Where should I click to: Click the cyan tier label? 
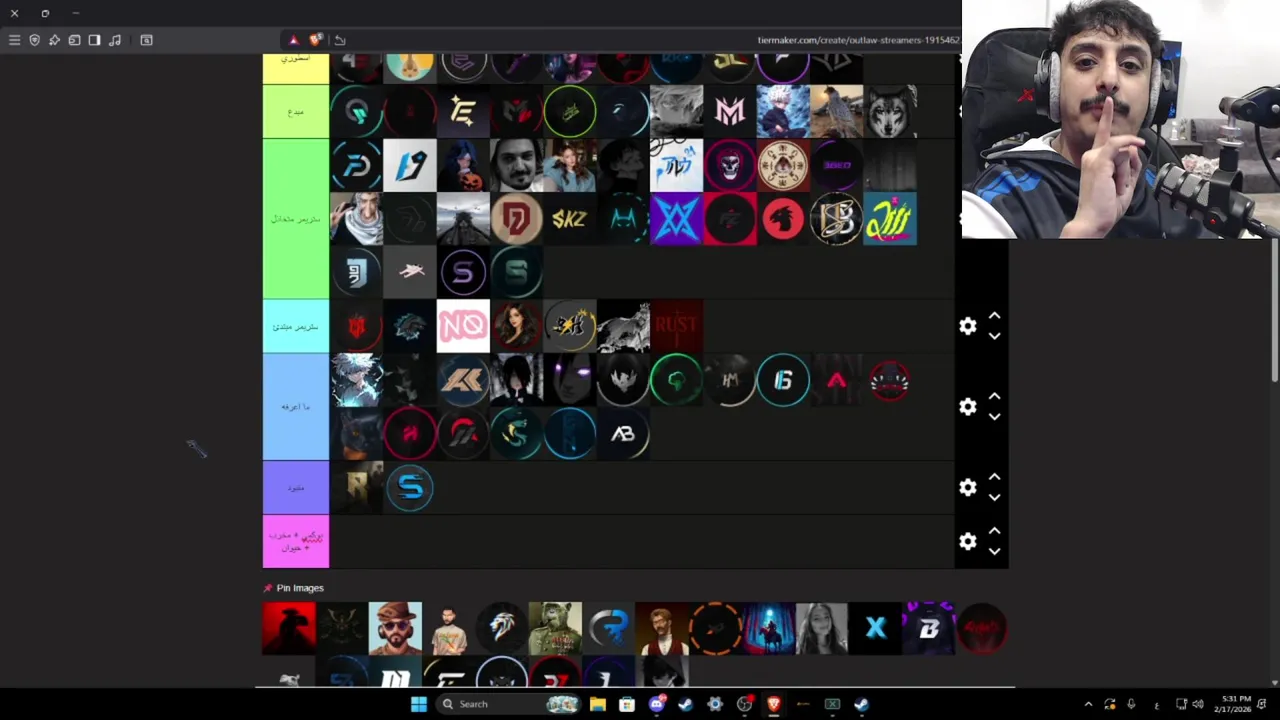pos(296,326)
